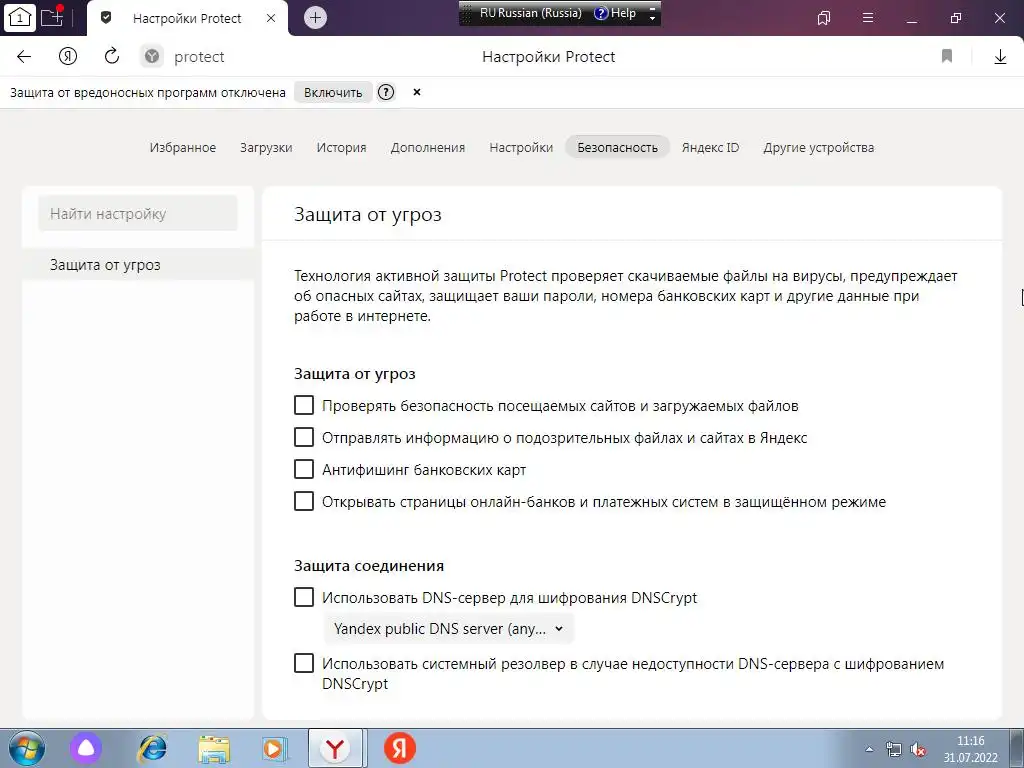The image size is (1024, 768).
Task: Open the downloads arrow icon
Action: point(1000,57)
